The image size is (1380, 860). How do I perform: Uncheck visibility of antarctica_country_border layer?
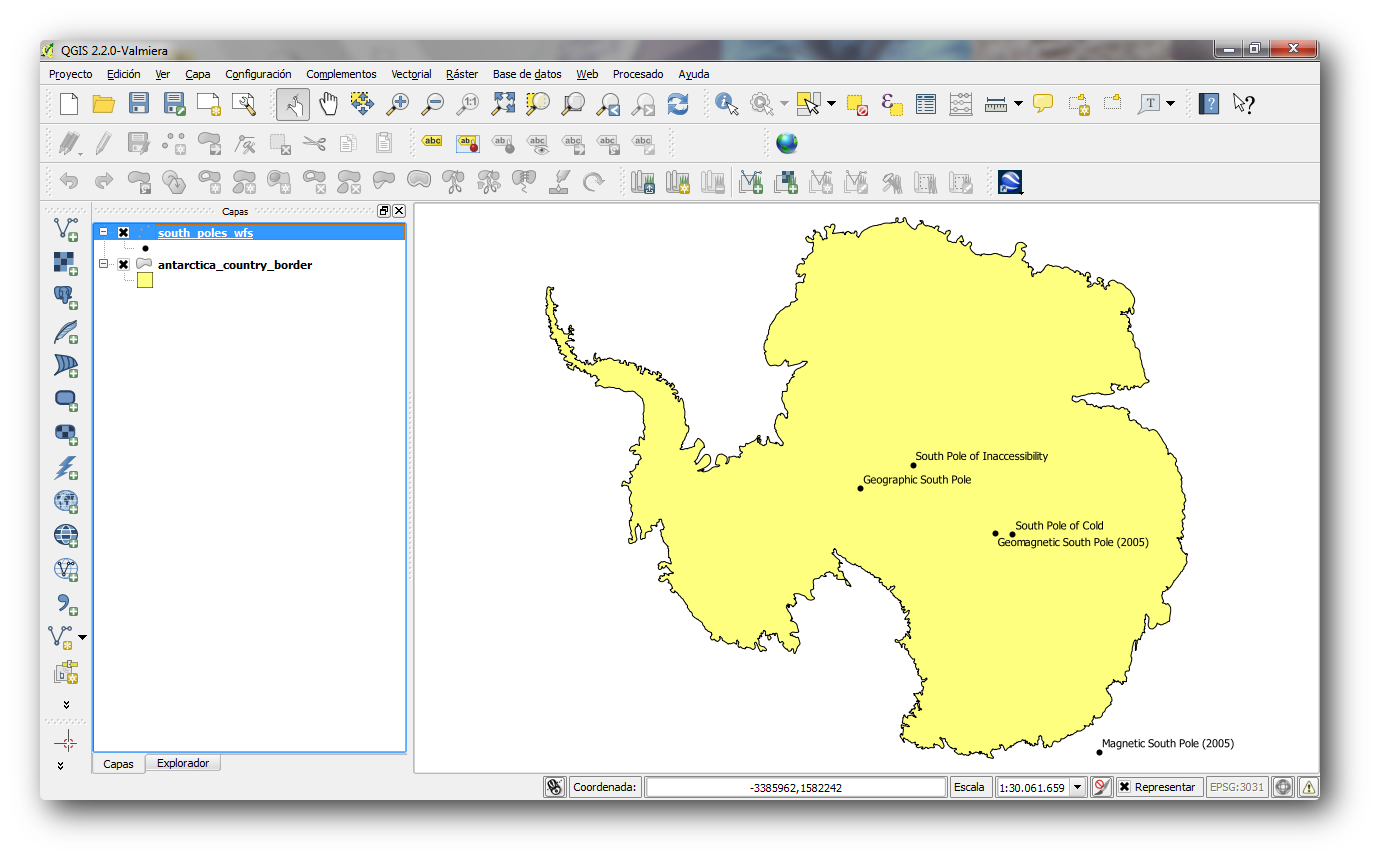(123, 265)
